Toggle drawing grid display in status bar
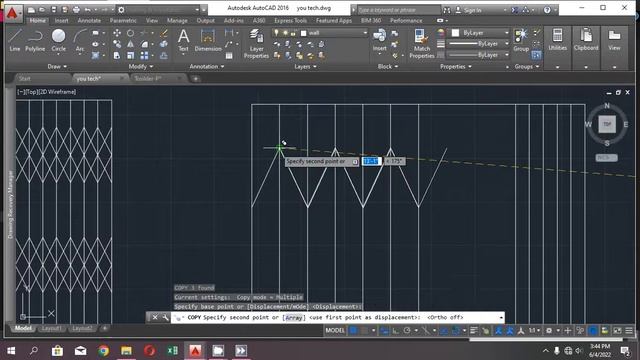 click(353, 330)
